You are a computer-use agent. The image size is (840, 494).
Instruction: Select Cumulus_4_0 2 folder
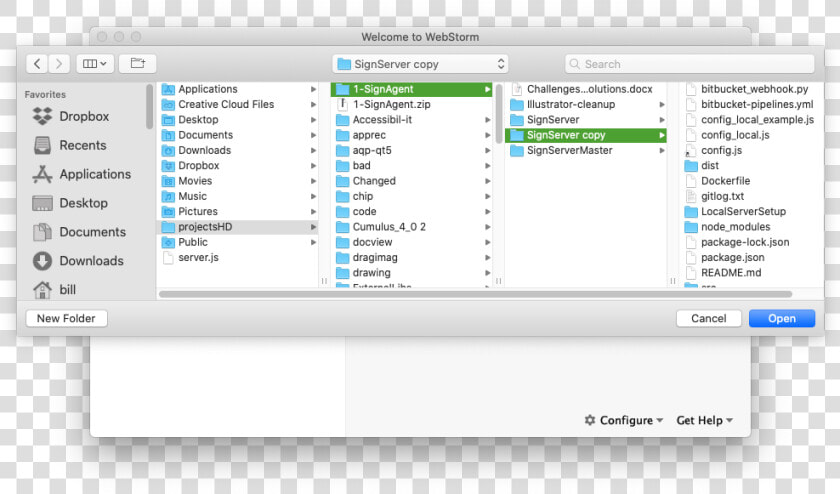411,227
